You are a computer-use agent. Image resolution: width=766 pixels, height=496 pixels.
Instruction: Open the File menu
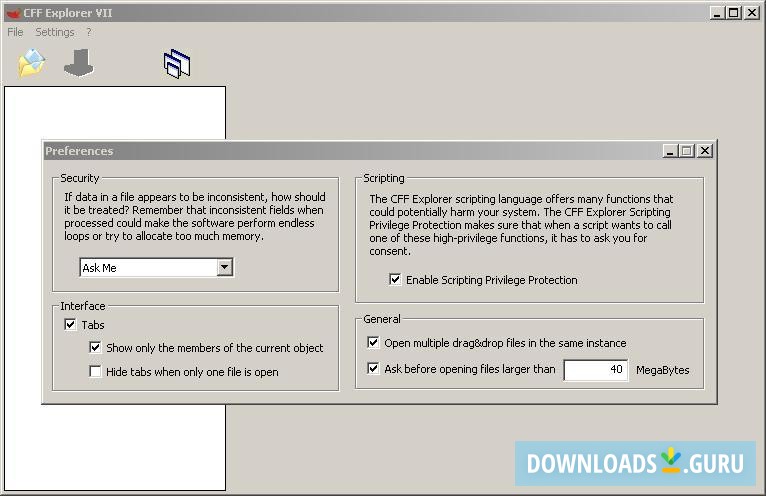tap(15, 32)
